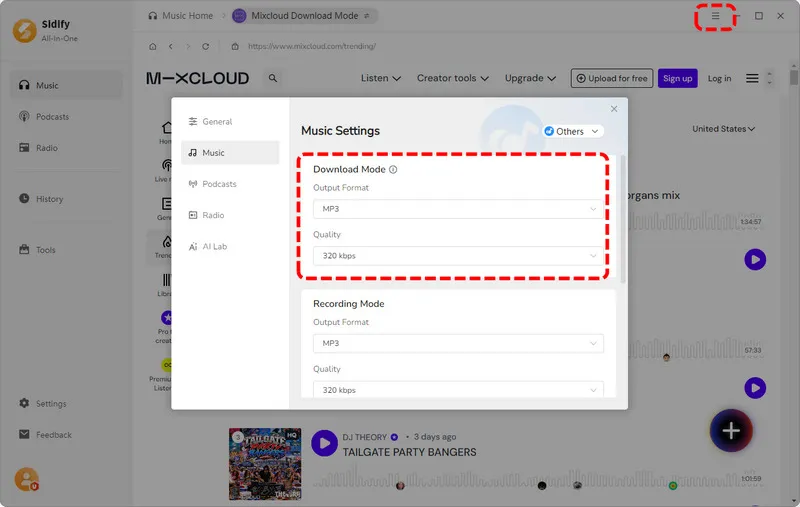The height and width of the screenshot is (507, 800).
Task: Play the TAILGATE PARTY BANGERS mix
Action: pos(324,443)
